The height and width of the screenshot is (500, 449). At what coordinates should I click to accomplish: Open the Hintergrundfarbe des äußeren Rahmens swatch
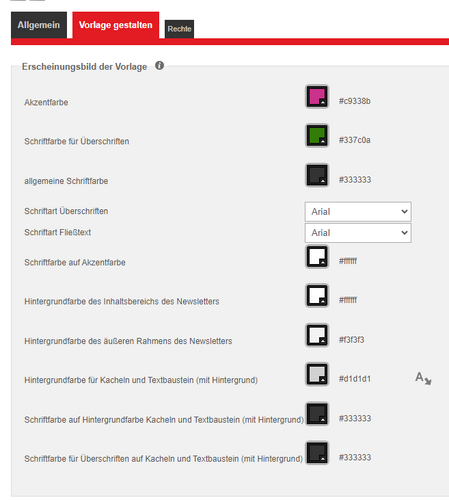(x=317, y=335)
